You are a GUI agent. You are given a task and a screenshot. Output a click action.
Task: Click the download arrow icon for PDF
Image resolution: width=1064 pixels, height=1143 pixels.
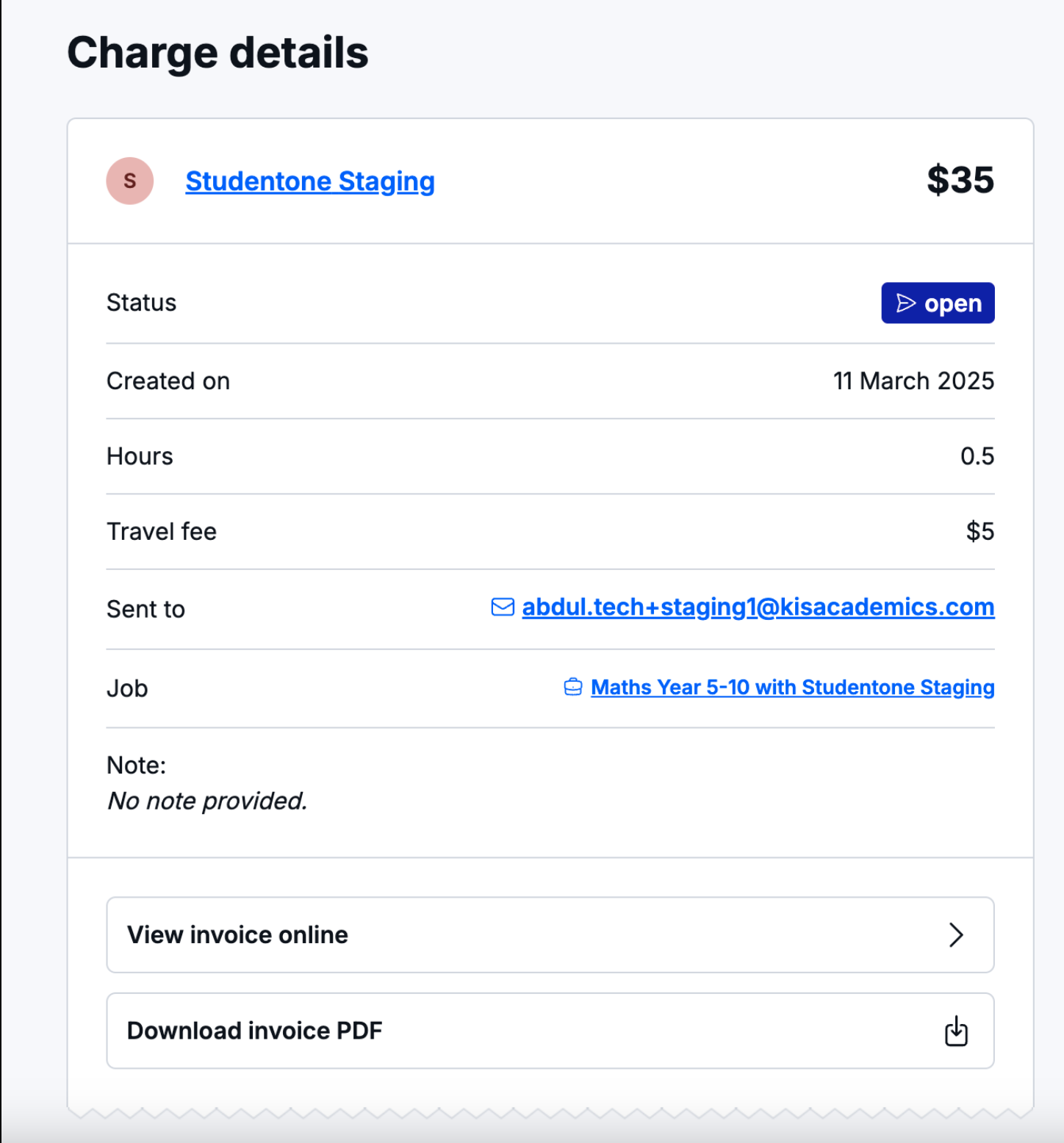point(956,1031)
